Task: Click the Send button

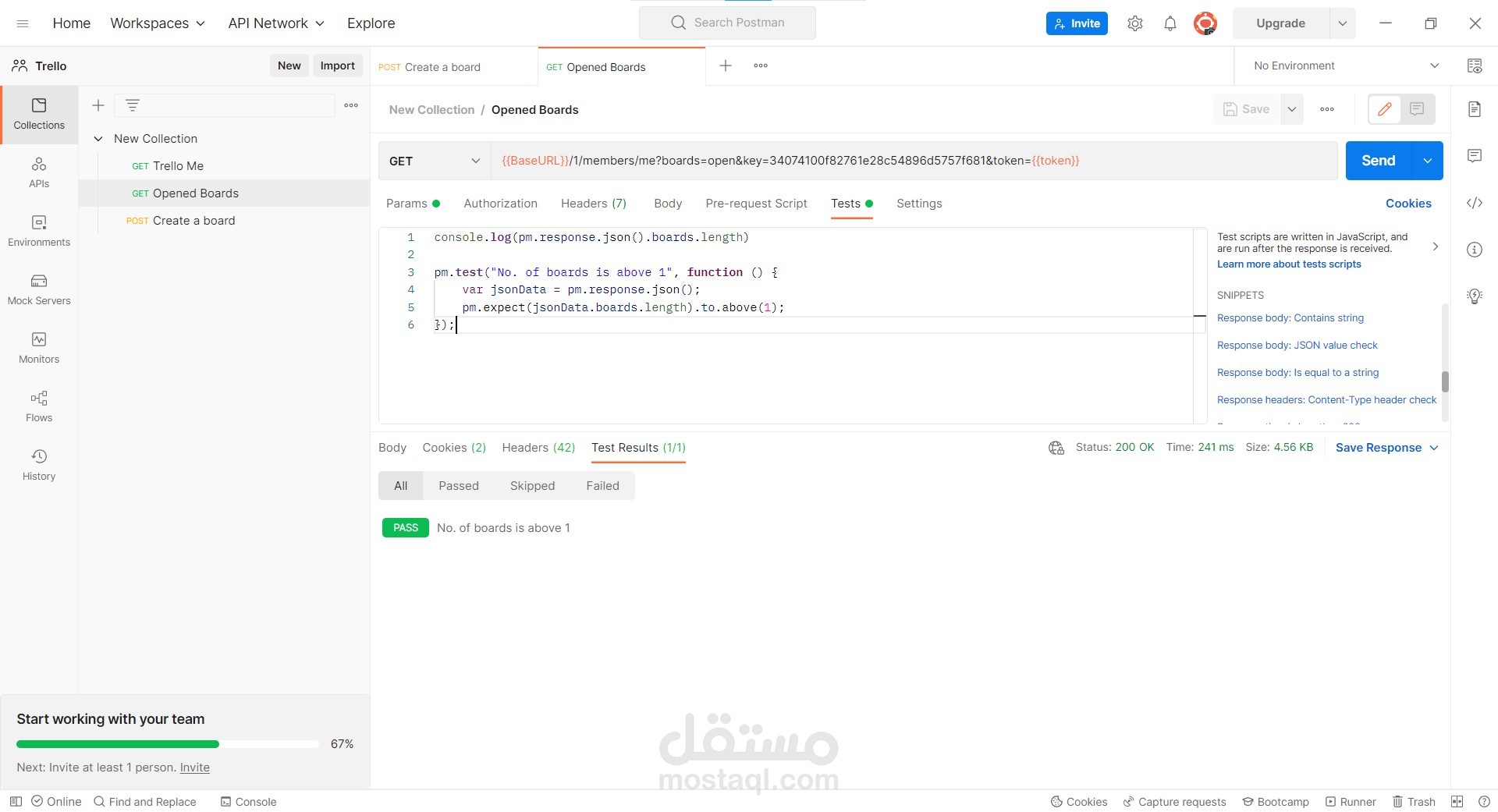Action: pyautogui.click(x=1379, y=161)
